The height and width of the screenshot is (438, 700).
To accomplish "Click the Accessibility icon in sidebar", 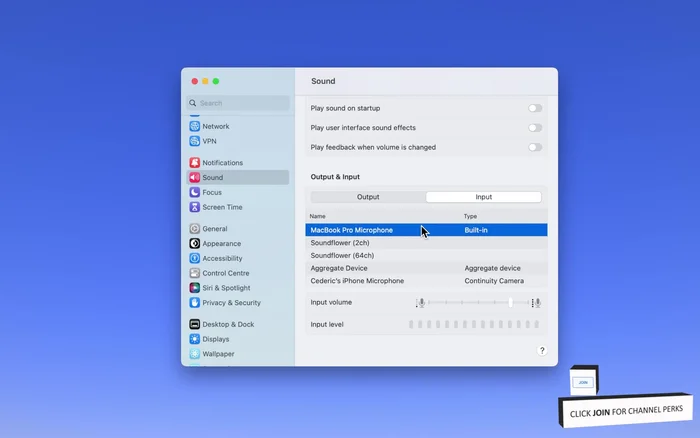I will pos(194,258).
